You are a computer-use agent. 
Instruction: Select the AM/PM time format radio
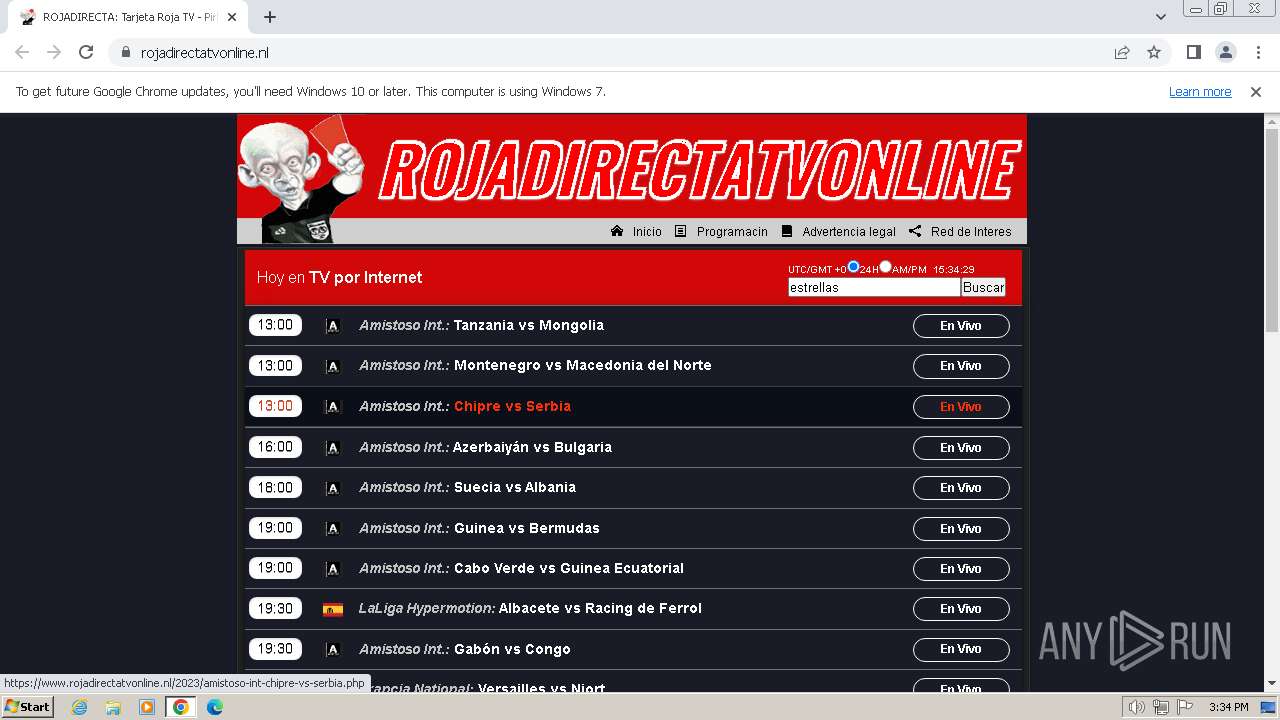[885, 267]
